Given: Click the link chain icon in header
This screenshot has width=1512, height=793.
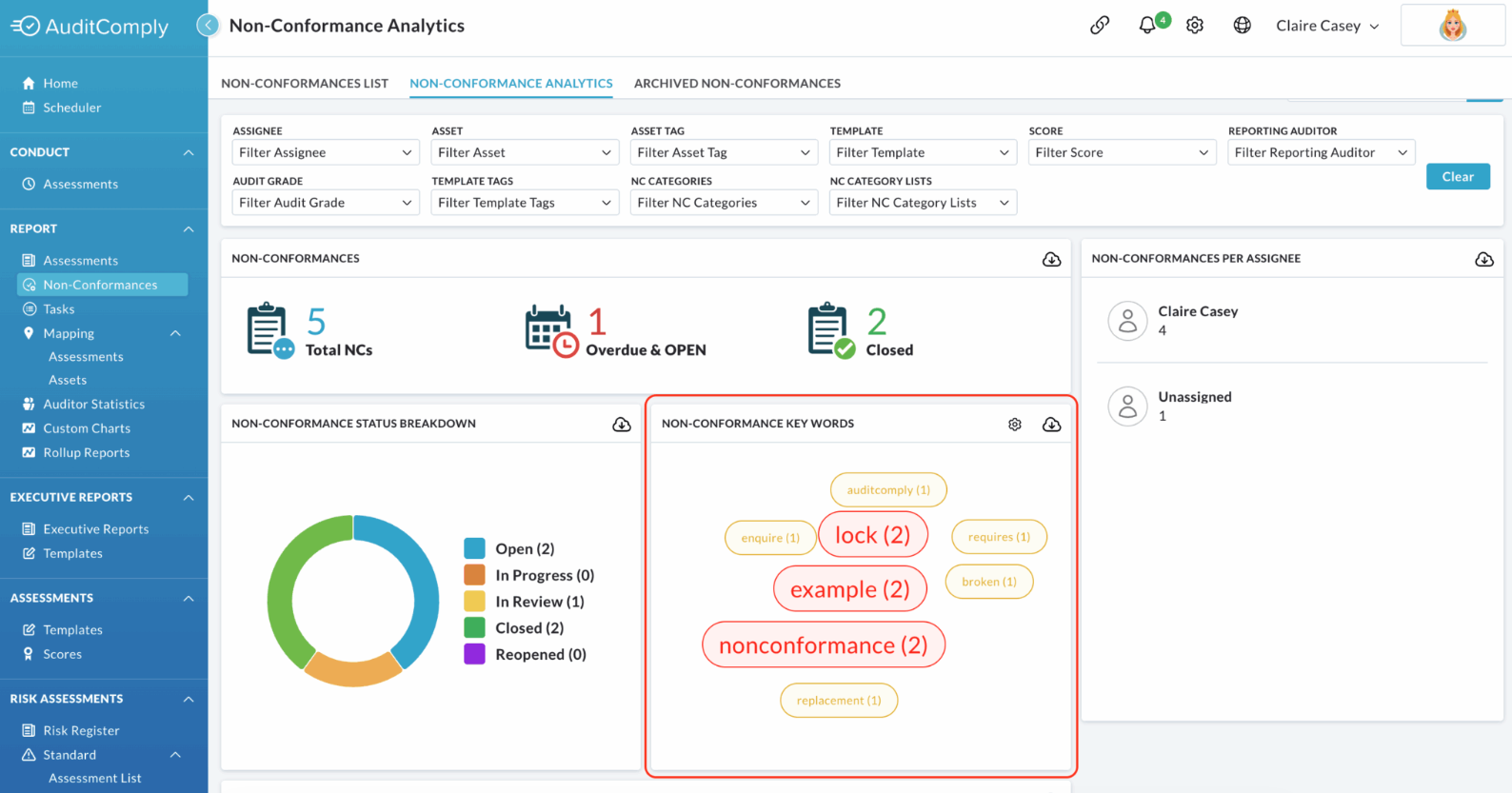Looking at the screenshot, I should pyautogui.click(x=1100, y=26).
